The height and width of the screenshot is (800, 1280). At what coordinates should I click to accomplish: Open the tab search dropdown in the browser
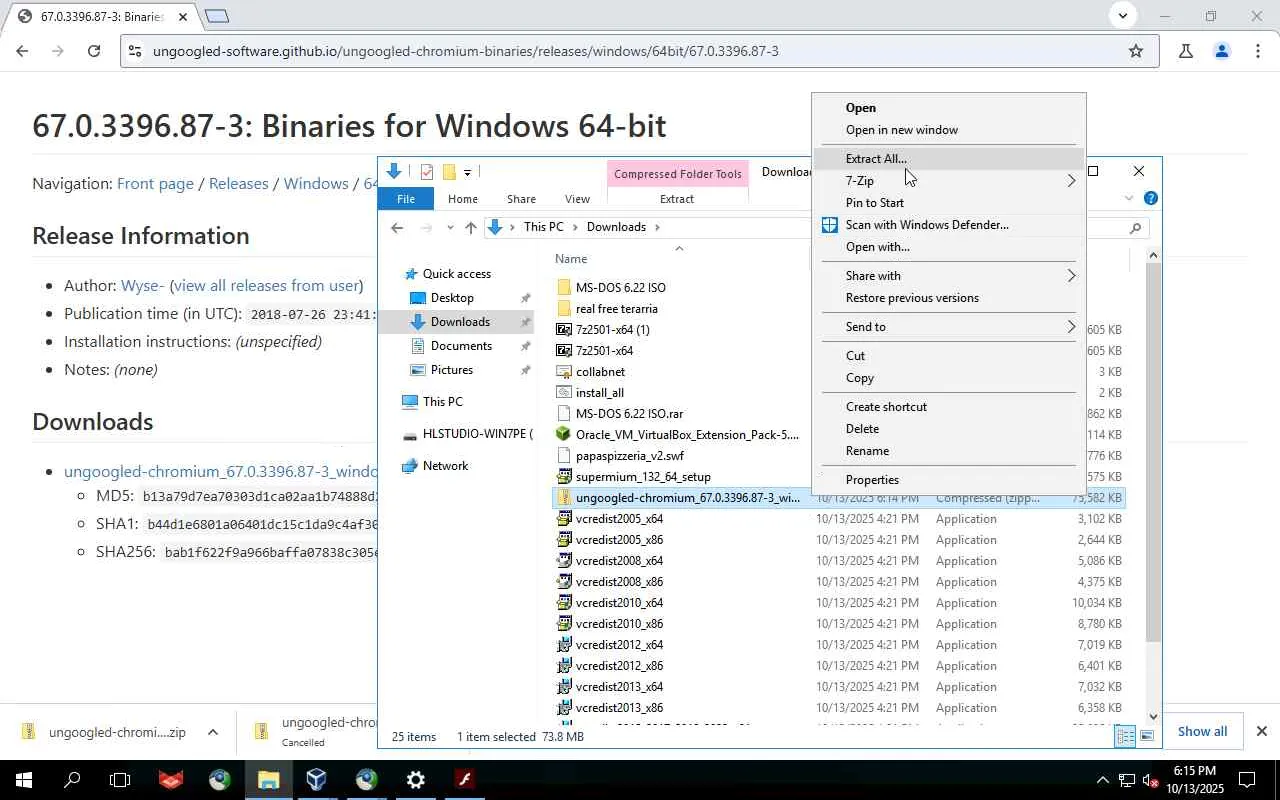pyautogui.click(x=1122, y=15)
